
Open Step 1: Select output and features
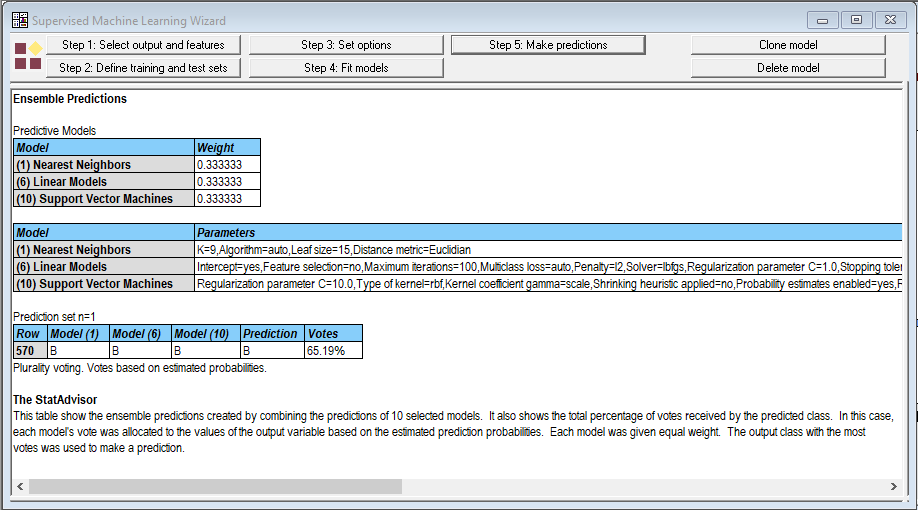[x=143, y=45]
